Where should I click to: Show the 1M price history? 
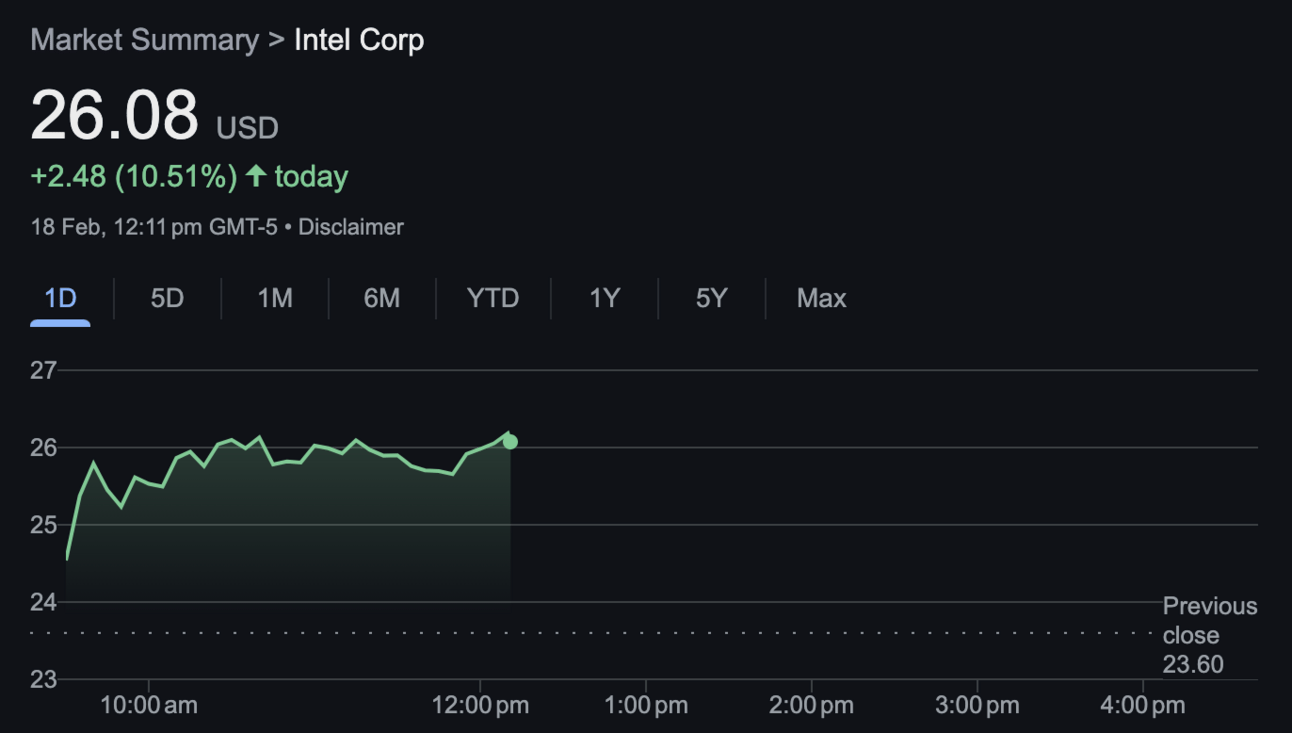pyautogui.click(x=275, y=298)
